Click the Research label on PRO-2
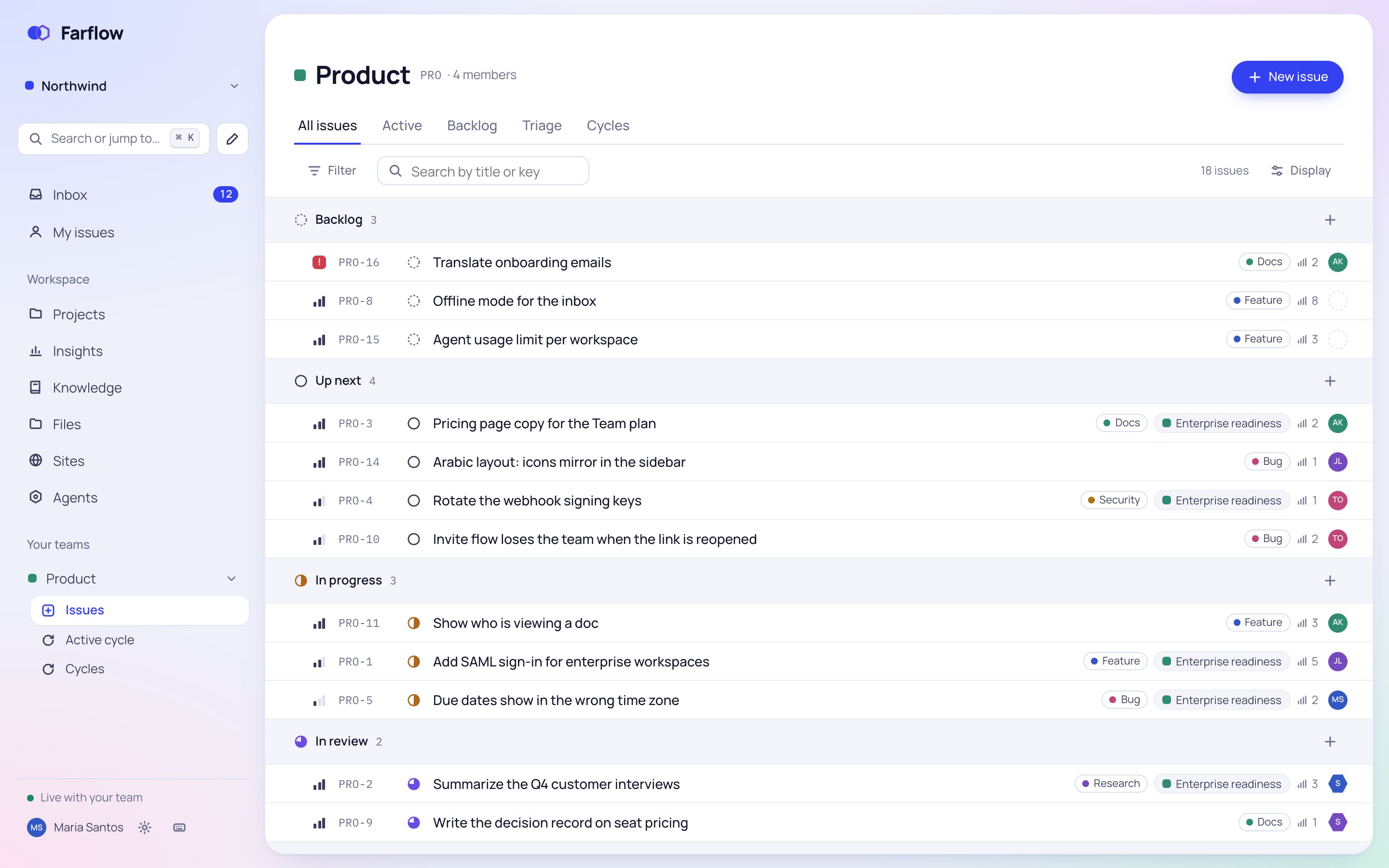The image size is (1389, 868). coord(1111,784)
